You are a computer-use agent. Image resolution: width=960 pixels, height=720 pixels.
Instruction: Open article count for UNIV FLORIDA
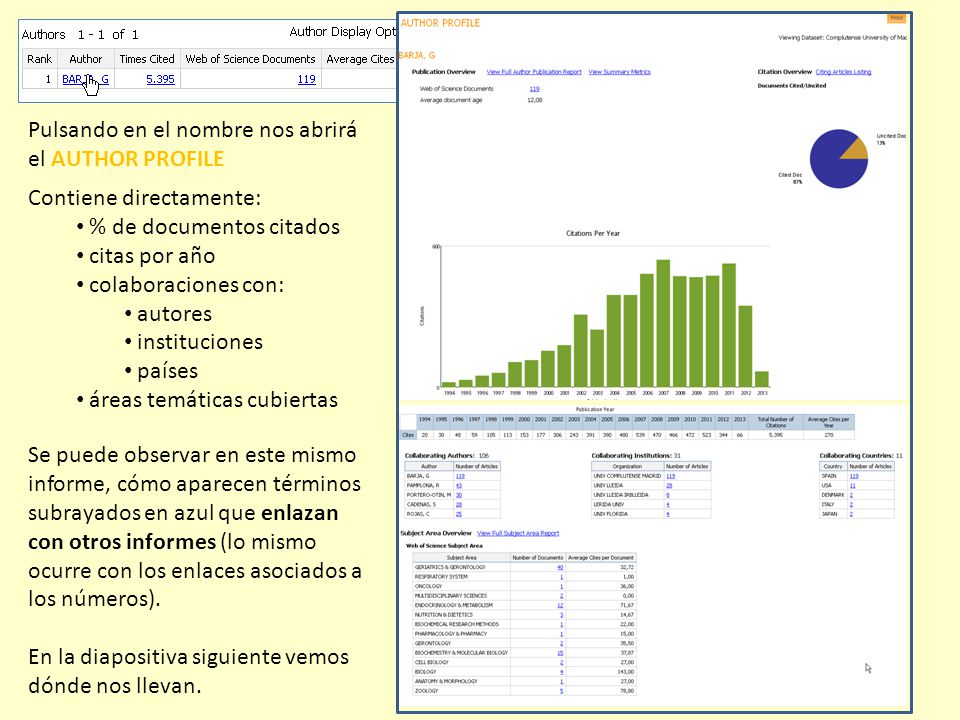(x=668, y=514)
